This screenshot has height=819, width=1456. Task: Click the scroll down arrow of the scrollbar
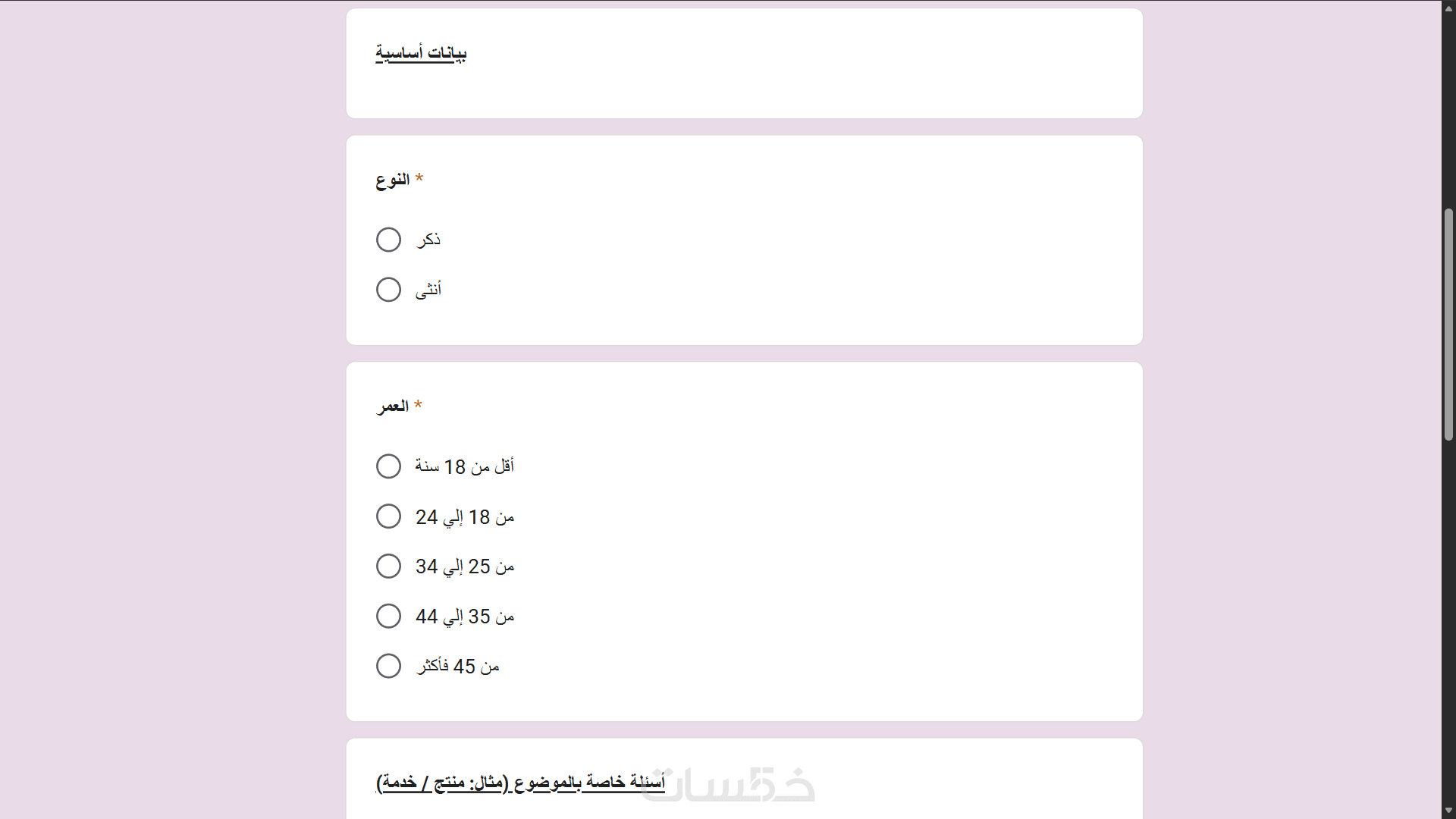(x=1448, y=811)
